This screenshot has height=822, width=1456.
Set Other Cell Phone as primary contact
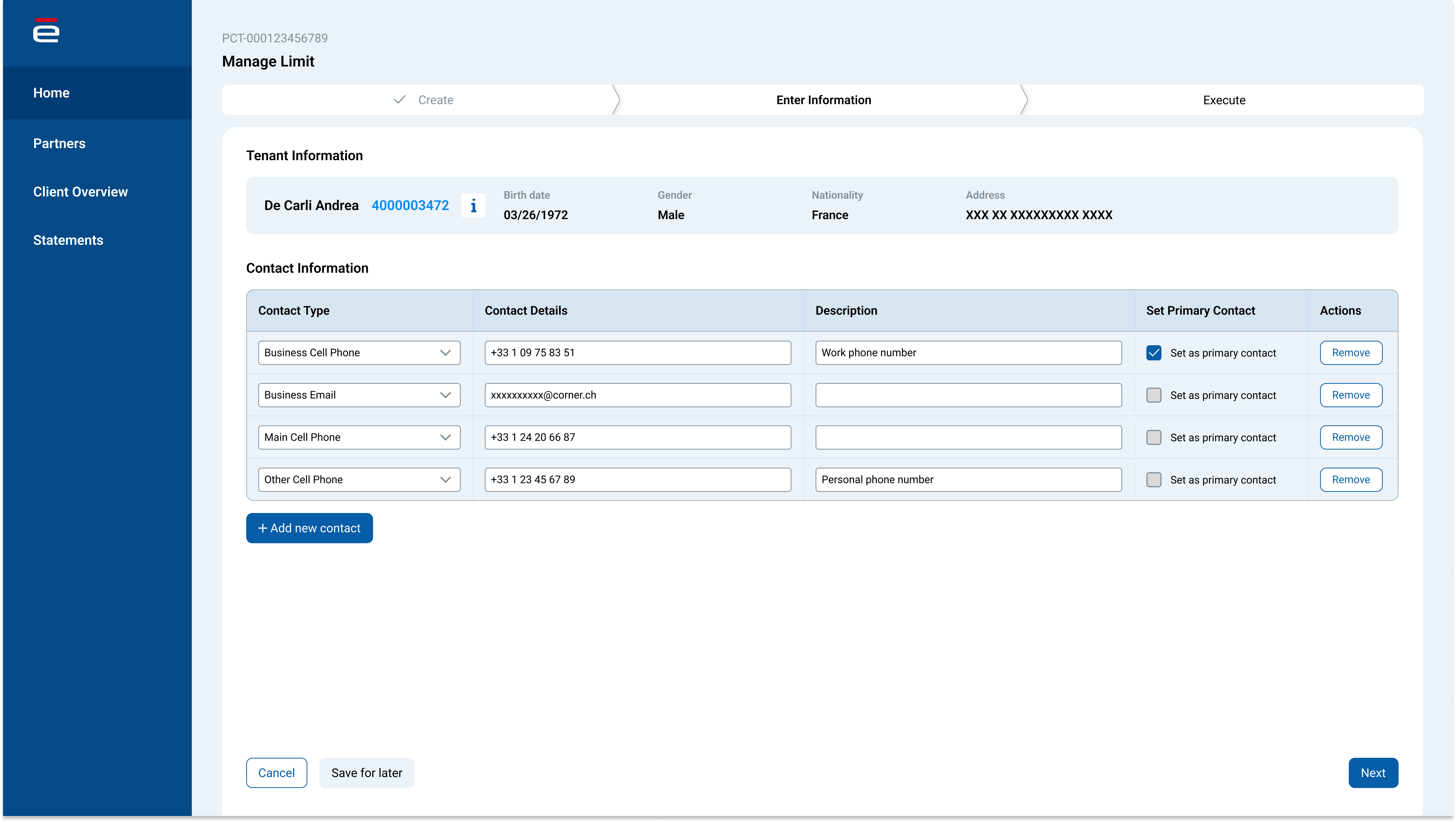tap(1154, 480)
